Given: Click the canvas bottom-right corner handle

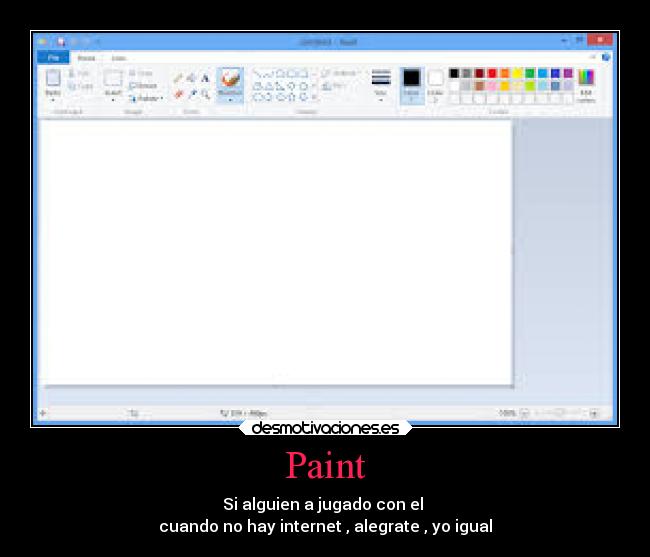Looking at the screenshot, I should (513, 386).
